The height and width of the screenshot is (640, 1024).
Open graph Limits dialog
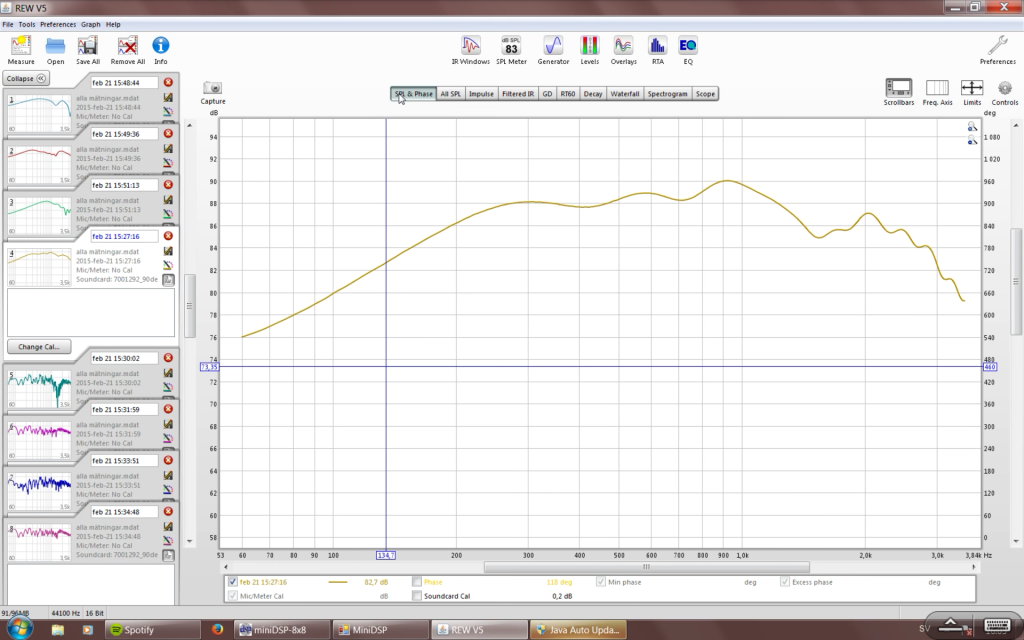click(x=972, y=91)
